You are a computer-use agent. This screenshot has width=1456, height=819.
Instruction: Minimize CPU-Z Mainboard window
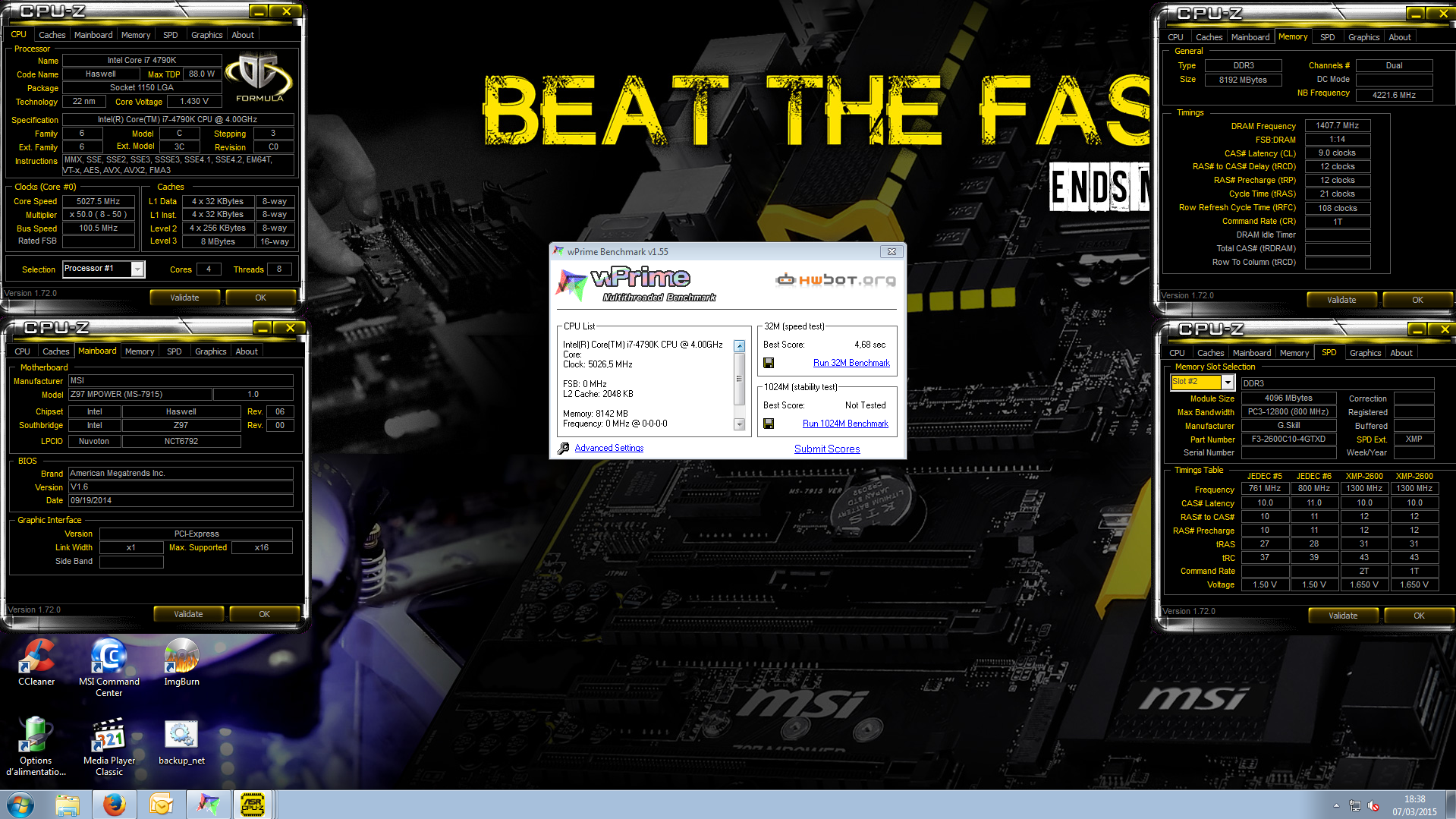point(263,328)
